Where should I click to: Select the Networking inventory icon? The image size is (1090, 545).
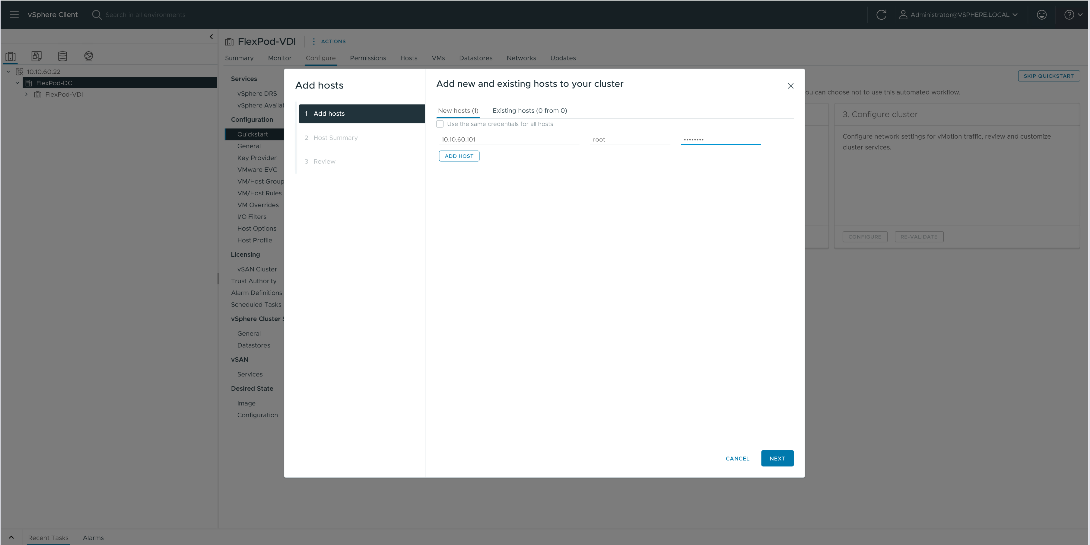pyautogui.click(x=88, y=56)
